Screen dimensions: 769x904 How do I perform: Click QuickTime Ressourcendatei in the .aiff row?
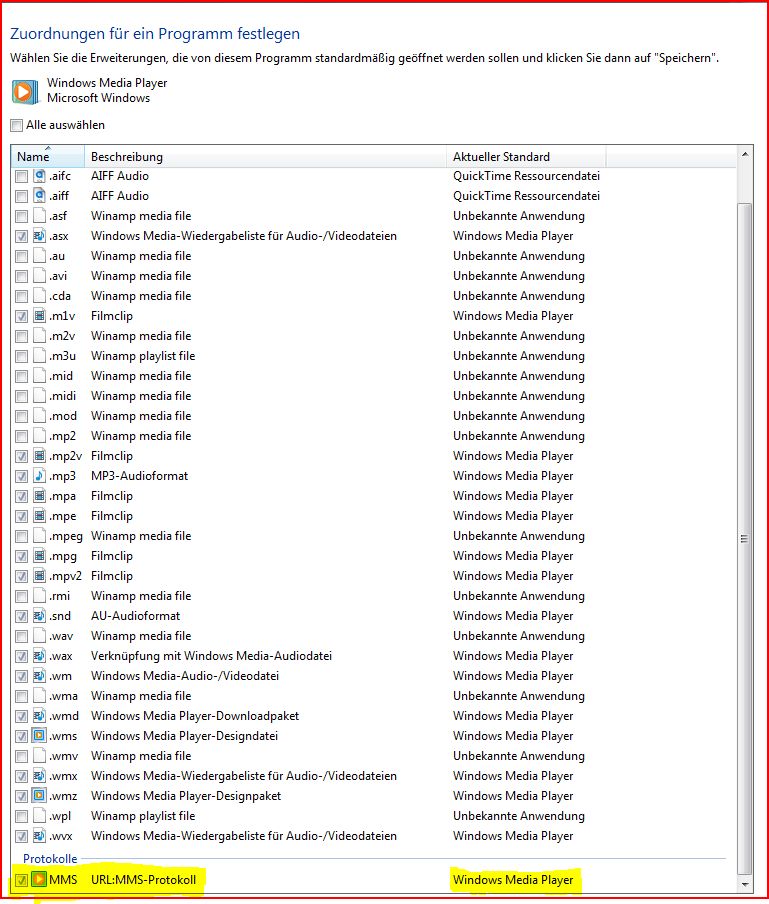[526, 196]
